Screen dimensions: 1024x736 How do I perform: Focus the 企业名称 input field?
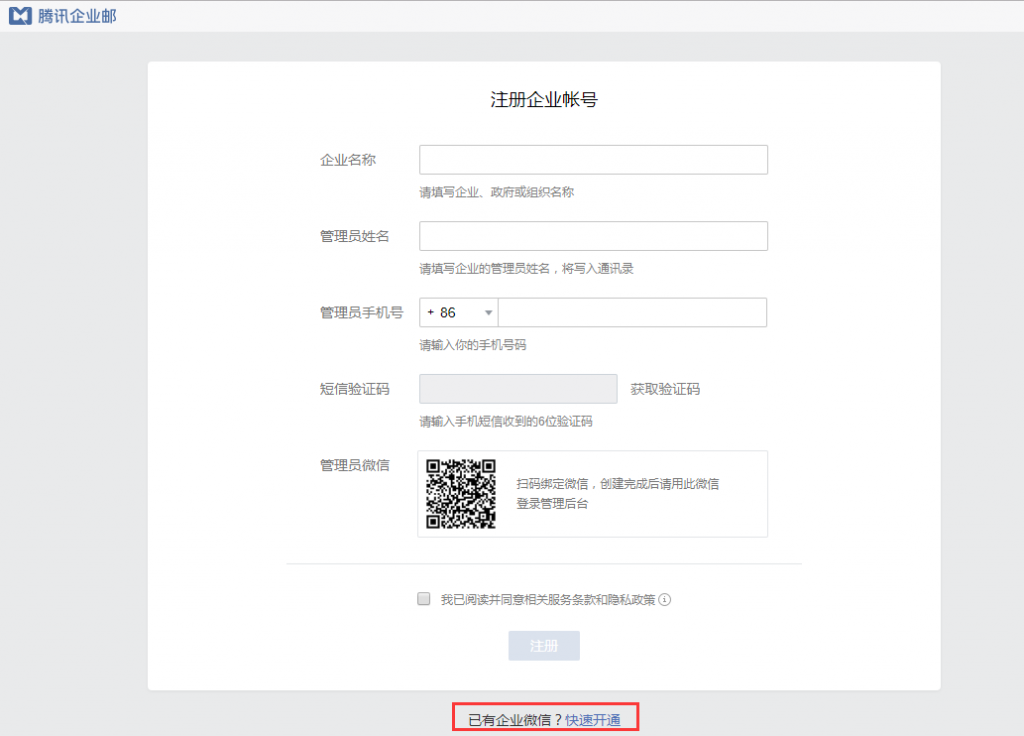[593, 160]
